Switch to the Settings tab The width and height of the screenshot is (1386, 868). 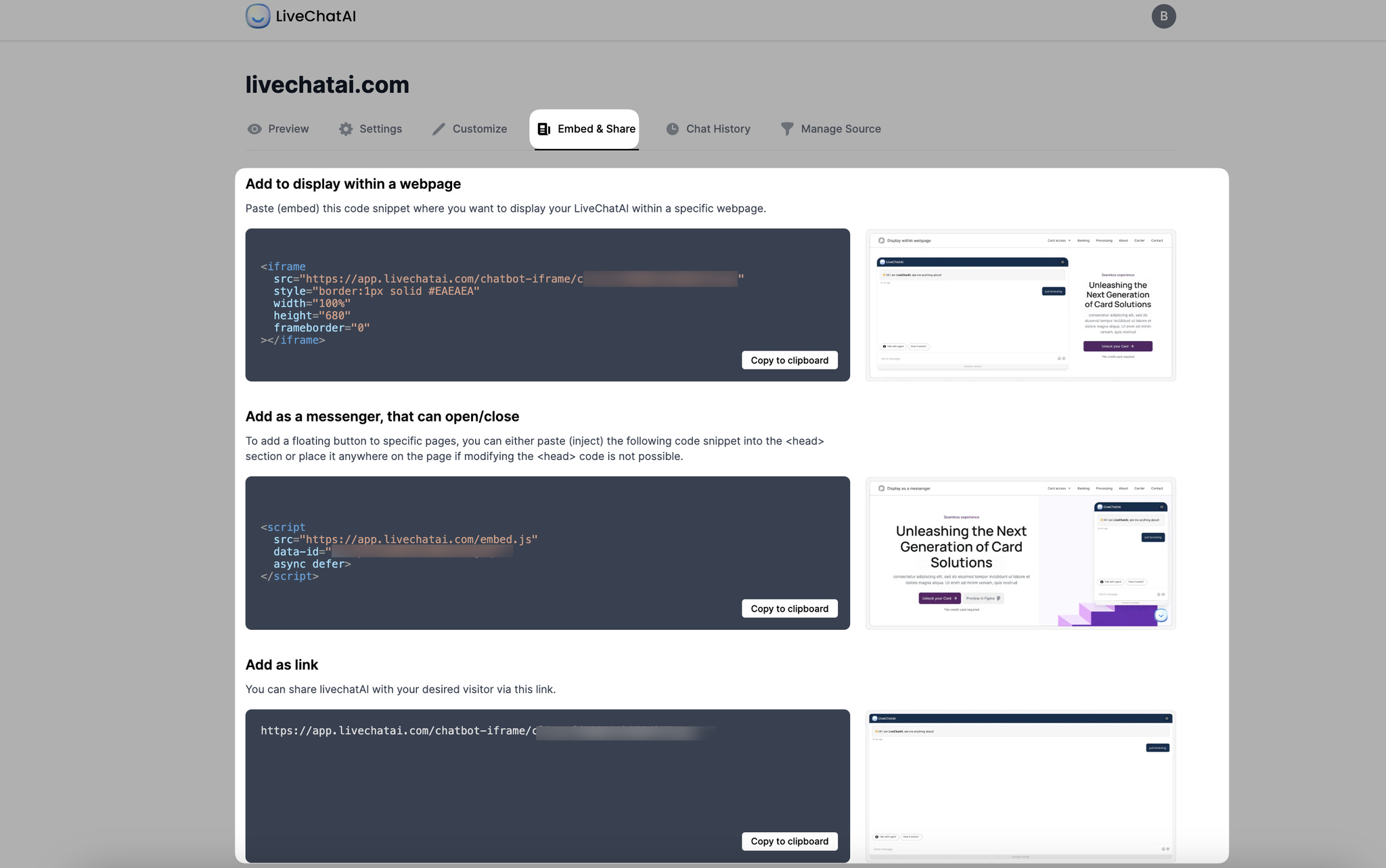(x=380, y=129)
